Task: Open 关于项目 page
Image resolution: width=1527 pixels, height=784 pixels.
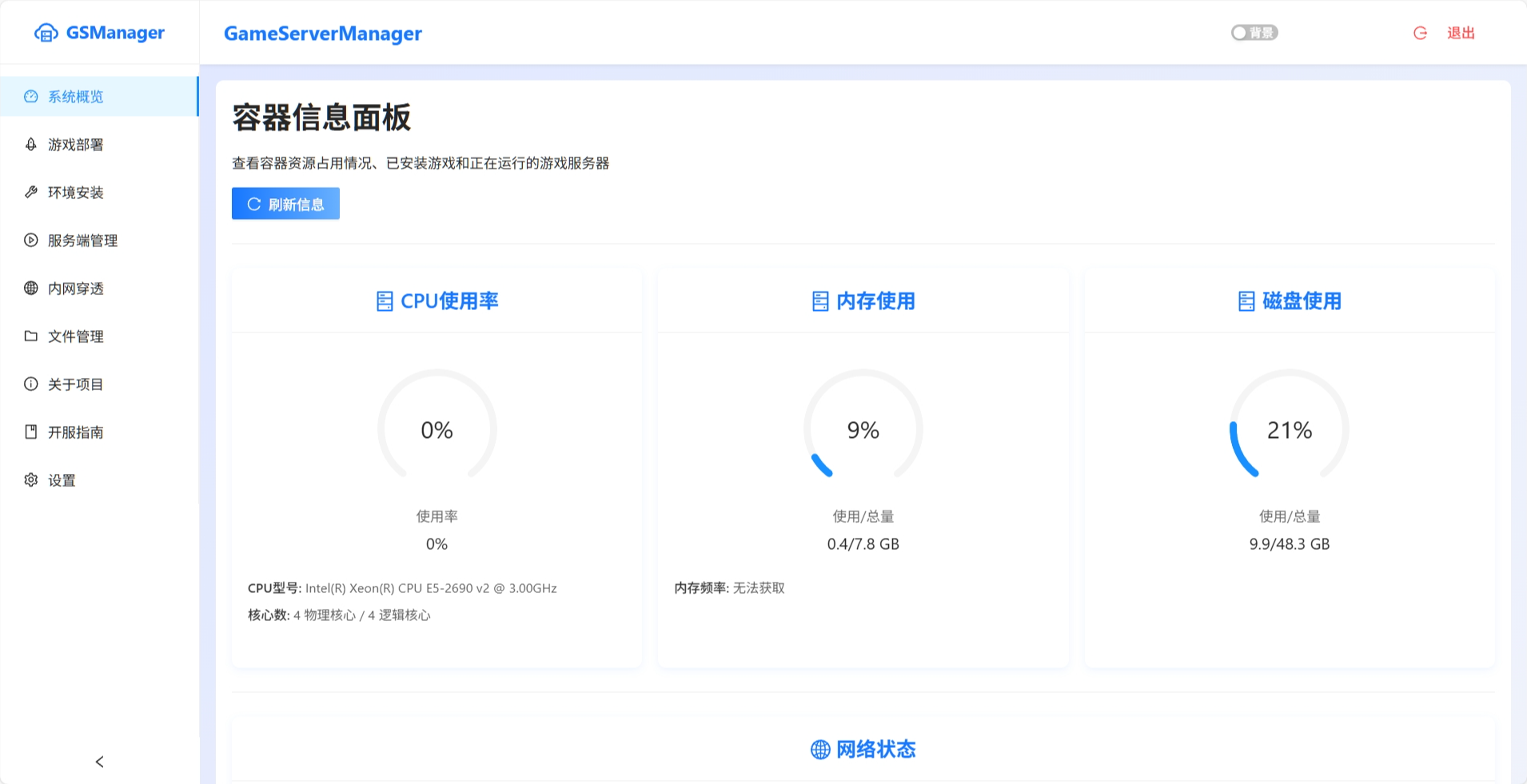Action: click(99, 384)
